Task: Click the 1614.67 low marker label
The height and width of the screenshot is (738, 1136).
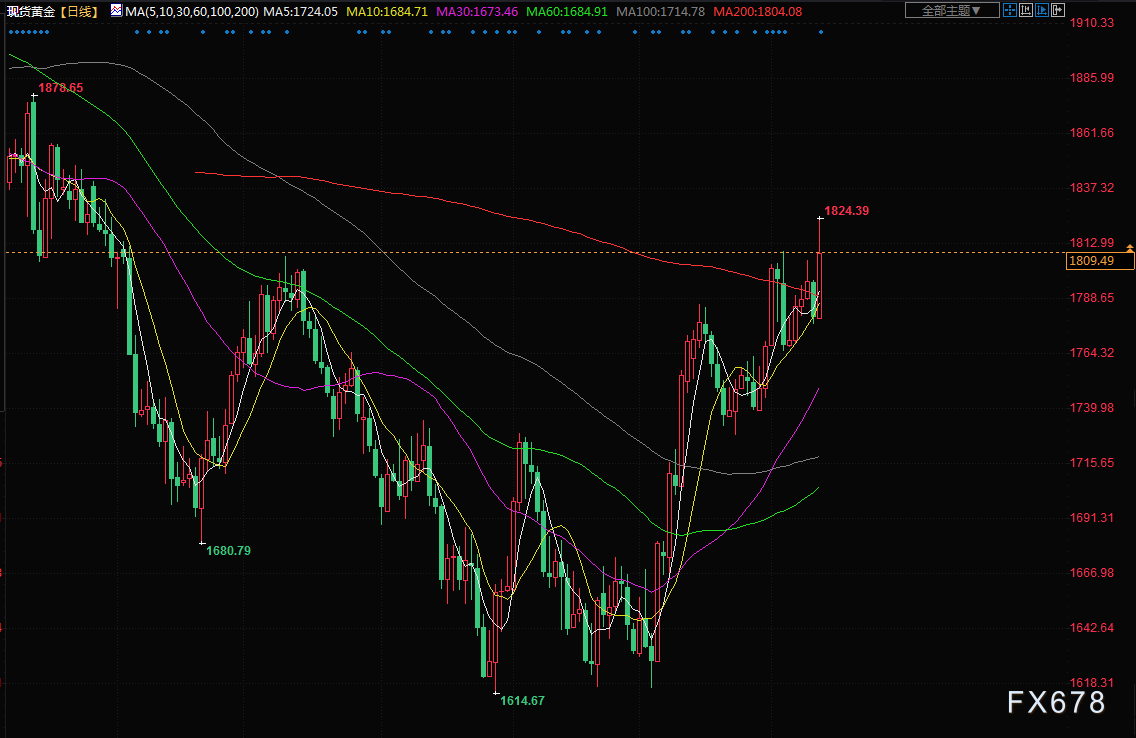Action: (x=522, y=700)
